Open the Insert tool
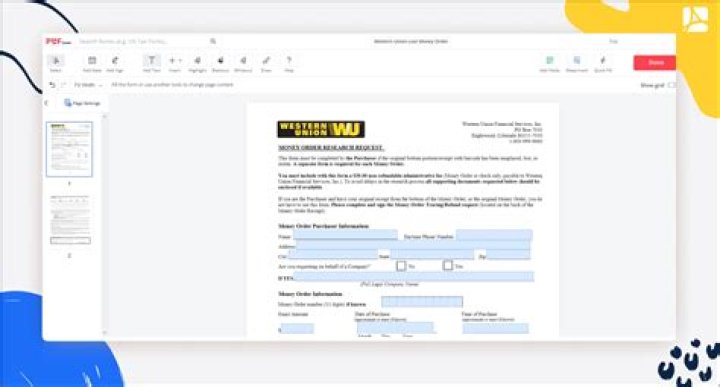Screen dimensions: 720x387 click(174, 63)
